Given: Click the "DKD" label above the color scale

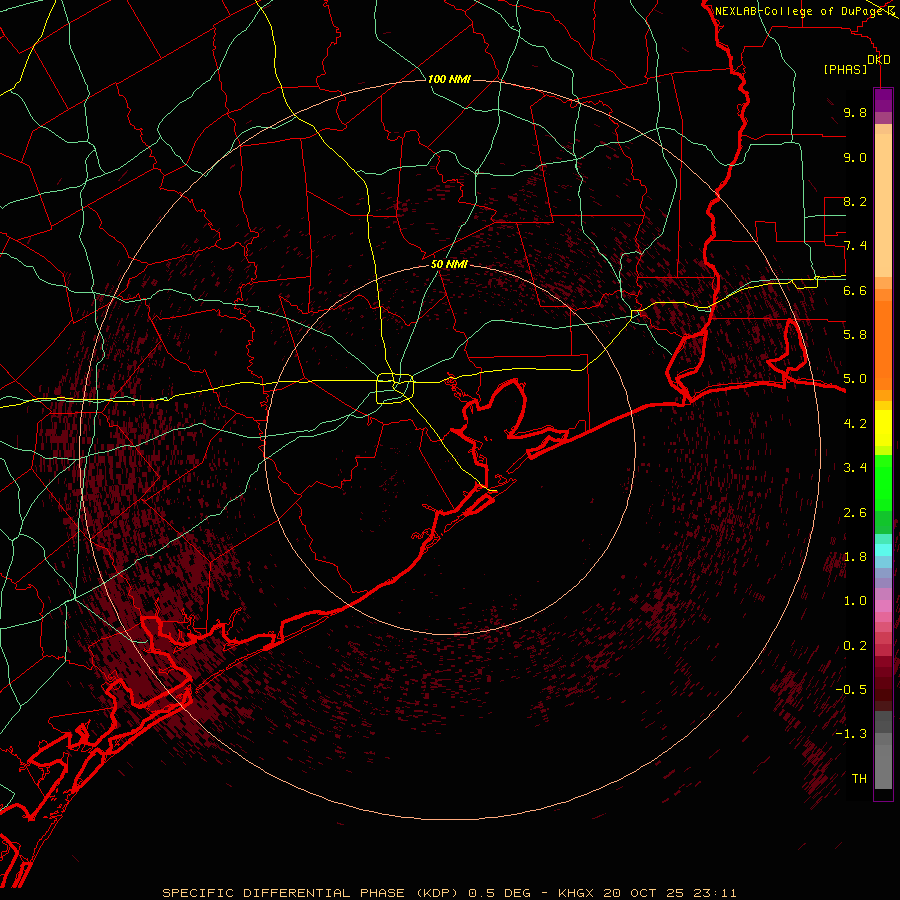Looking at the screenshot, I should point(879,60).
